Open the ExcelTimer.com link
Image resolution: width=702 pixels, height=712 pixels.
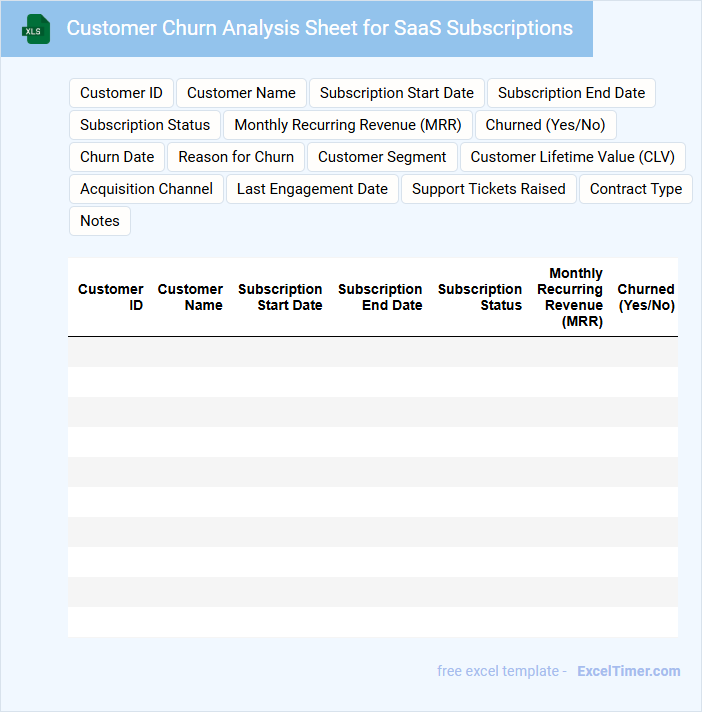(x=628, y=671)
